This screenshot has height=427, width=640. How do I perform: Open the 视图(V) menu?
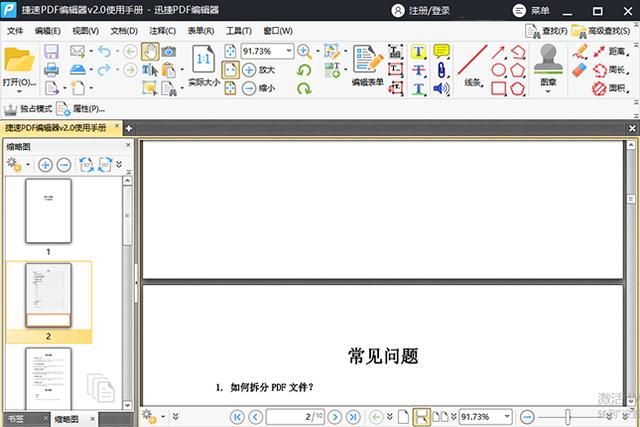tap(85, 31)
